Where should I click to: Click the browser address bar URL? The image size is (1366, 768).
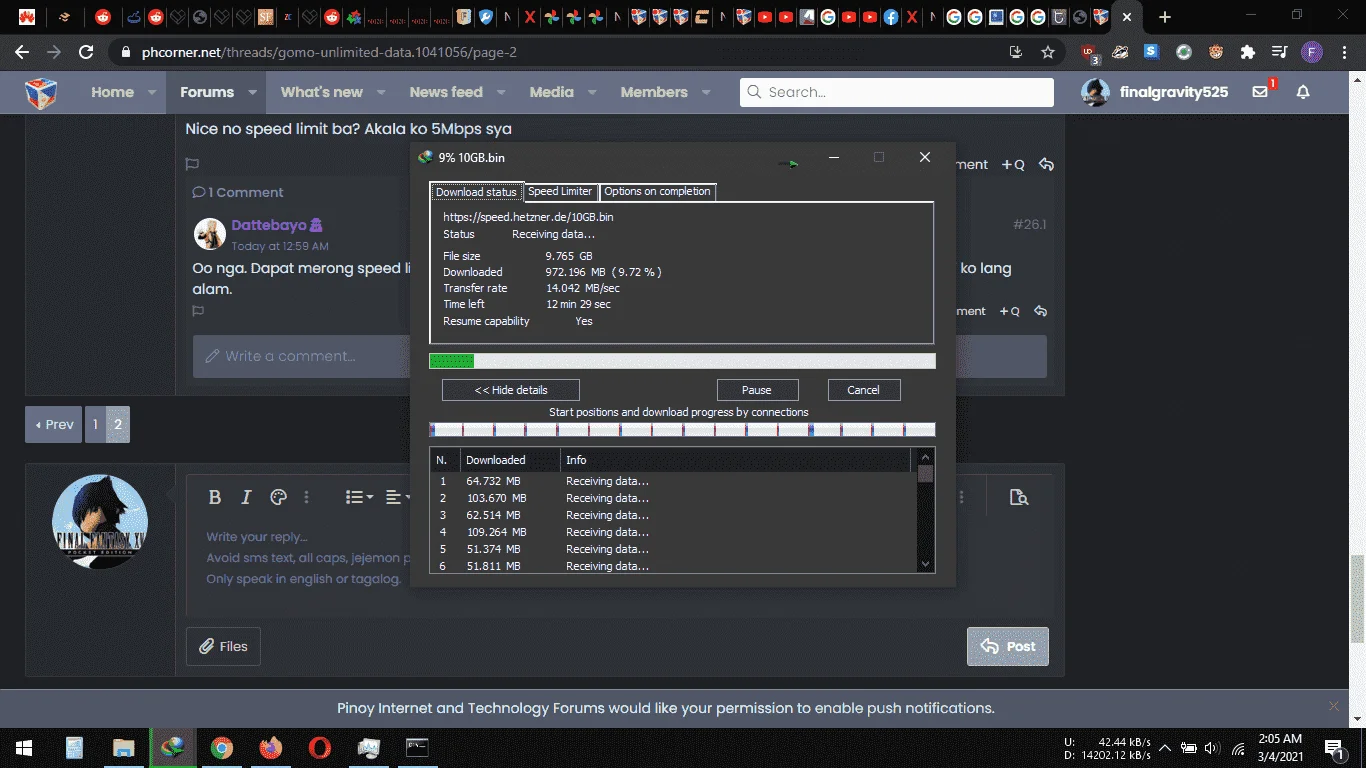[x=327, y=52]
